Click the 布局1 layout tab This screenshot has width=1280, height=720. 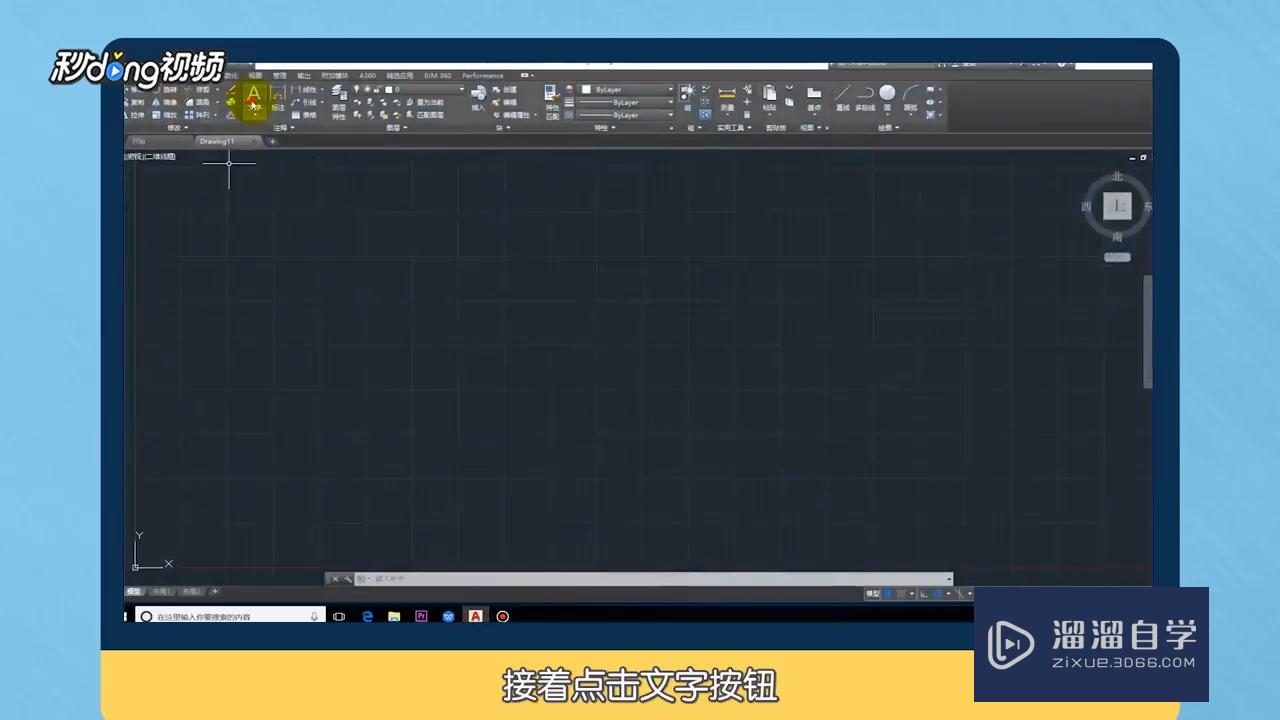pos(161,591)
